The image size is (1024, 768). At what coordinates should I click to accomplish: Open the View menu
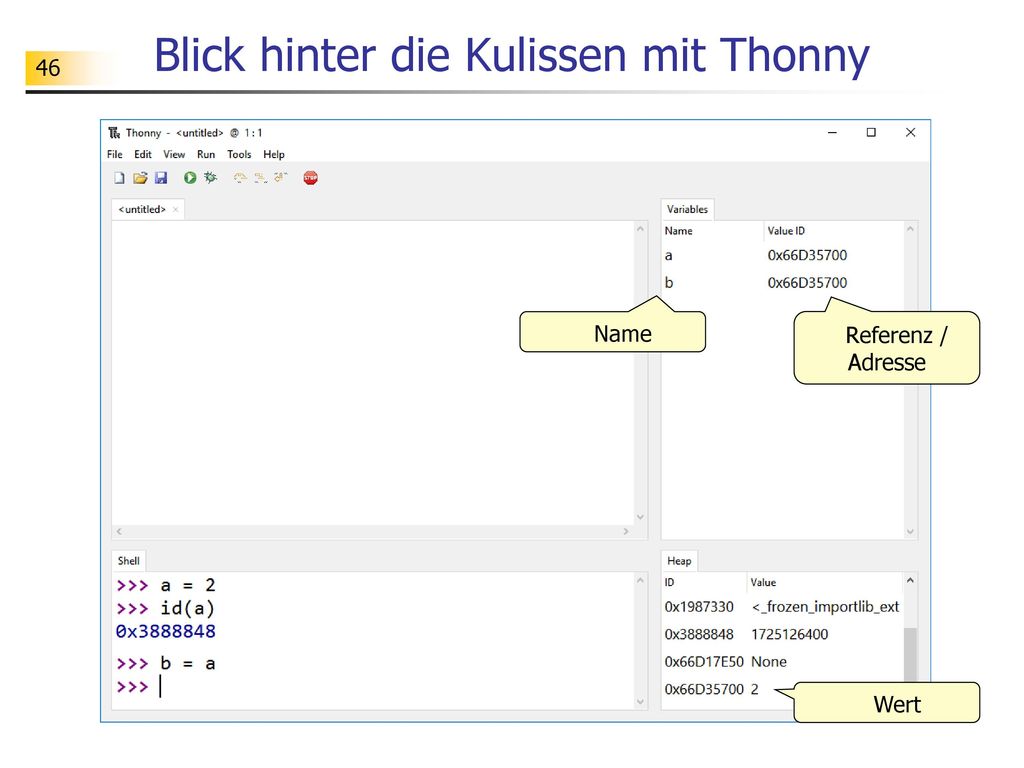[x=174, y=154]
